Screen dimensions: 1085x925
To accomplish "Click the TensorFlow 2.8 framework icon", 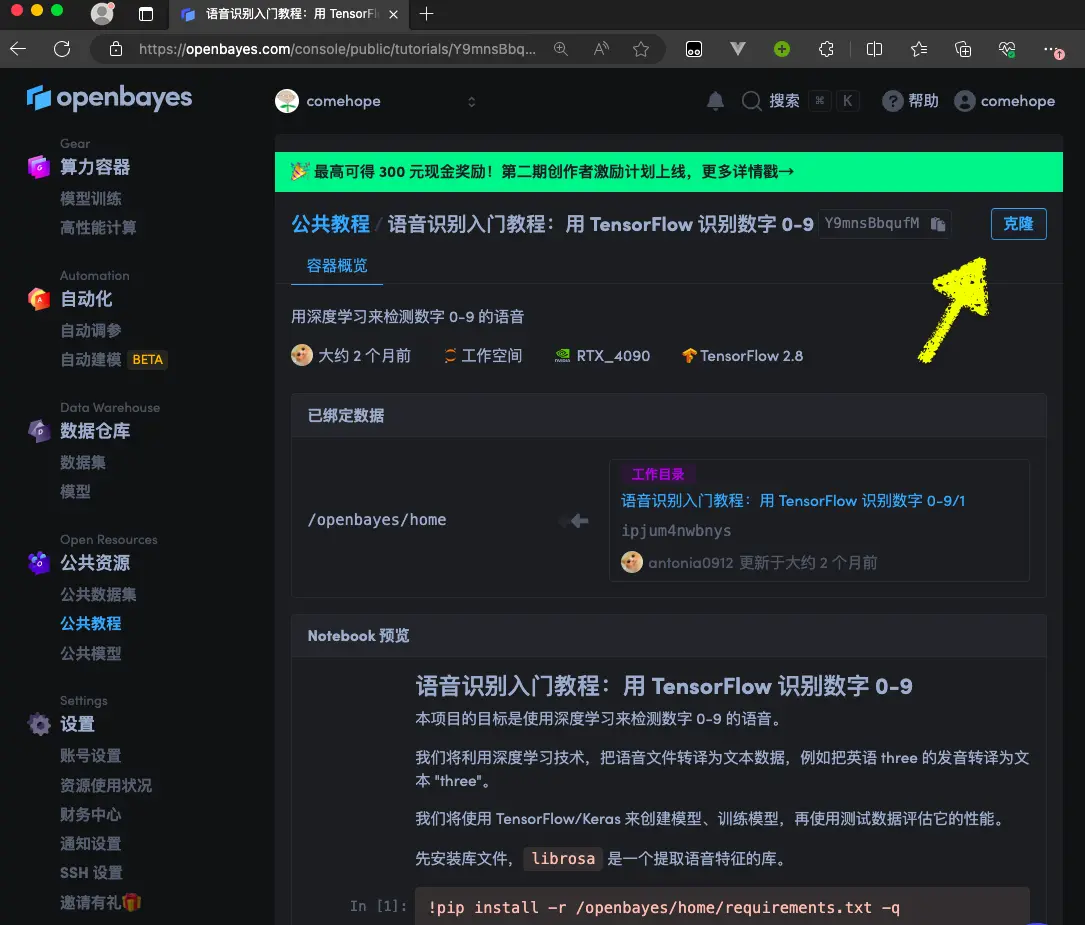I will pos(688,355).
